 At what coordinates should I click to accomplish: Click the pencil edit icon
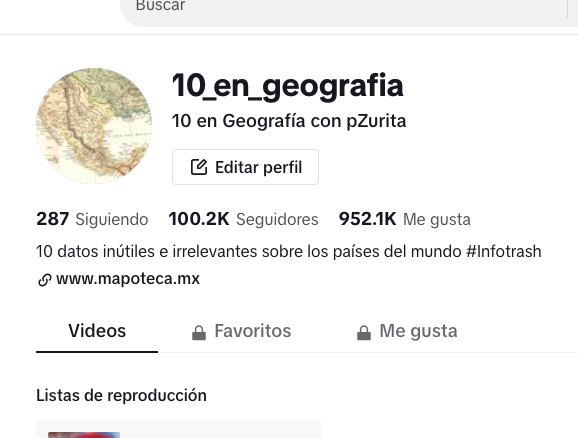pyautogui.click(x=199, y=167)
